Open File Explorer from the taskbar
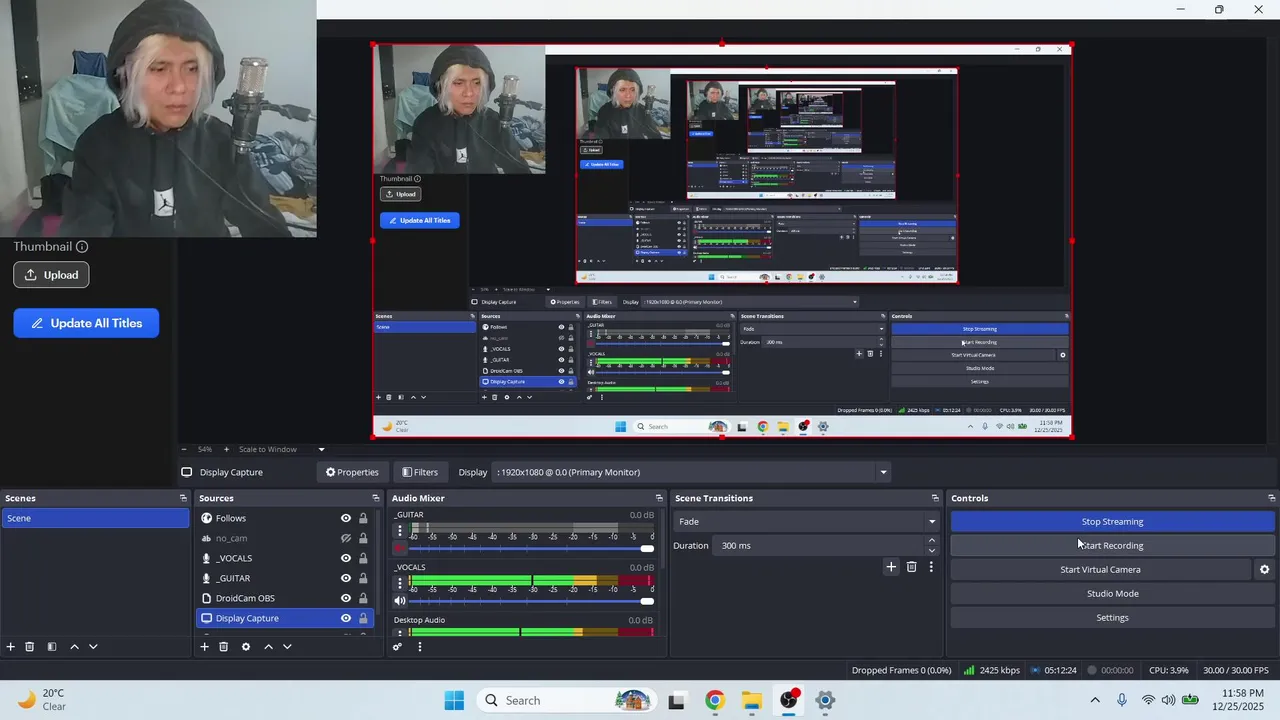The image size is (1280, 720). (x=752, y=700)
